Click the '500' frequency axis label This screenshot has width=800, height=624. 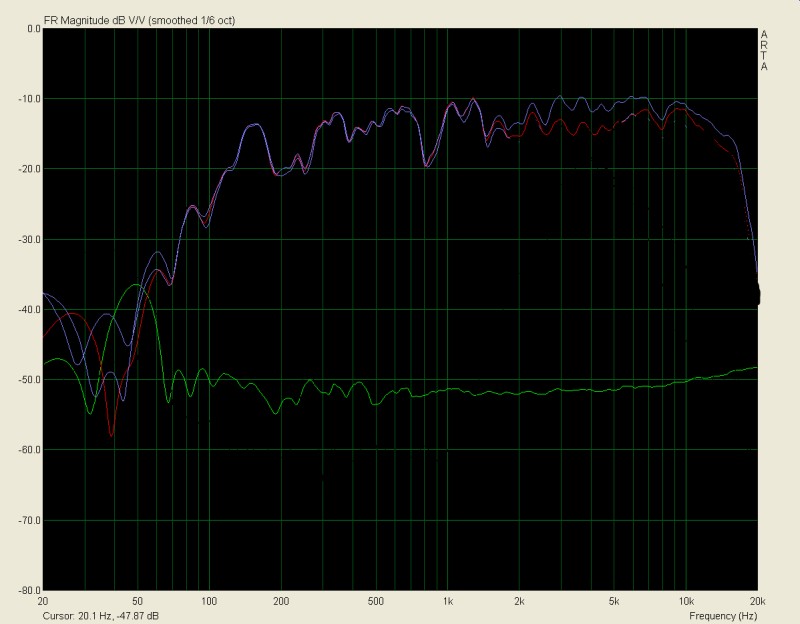tap(376, 602)
